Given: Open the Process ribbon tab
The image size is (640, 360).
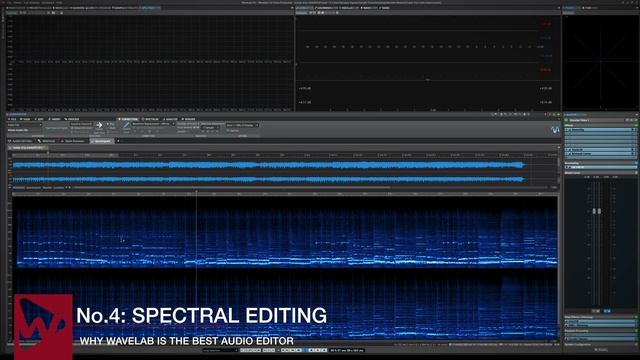Looking at the screenshot, I should tap(72, 119).
